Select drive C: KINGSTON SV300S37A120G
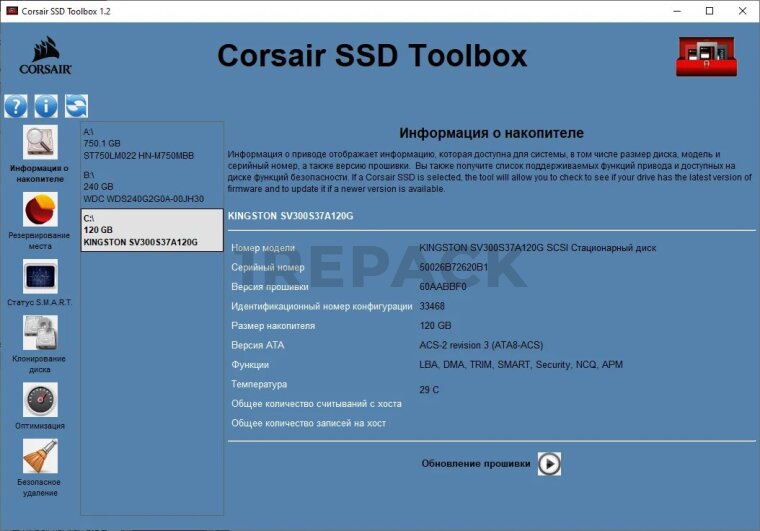The image size is (760, 531). tap(151, 229)
